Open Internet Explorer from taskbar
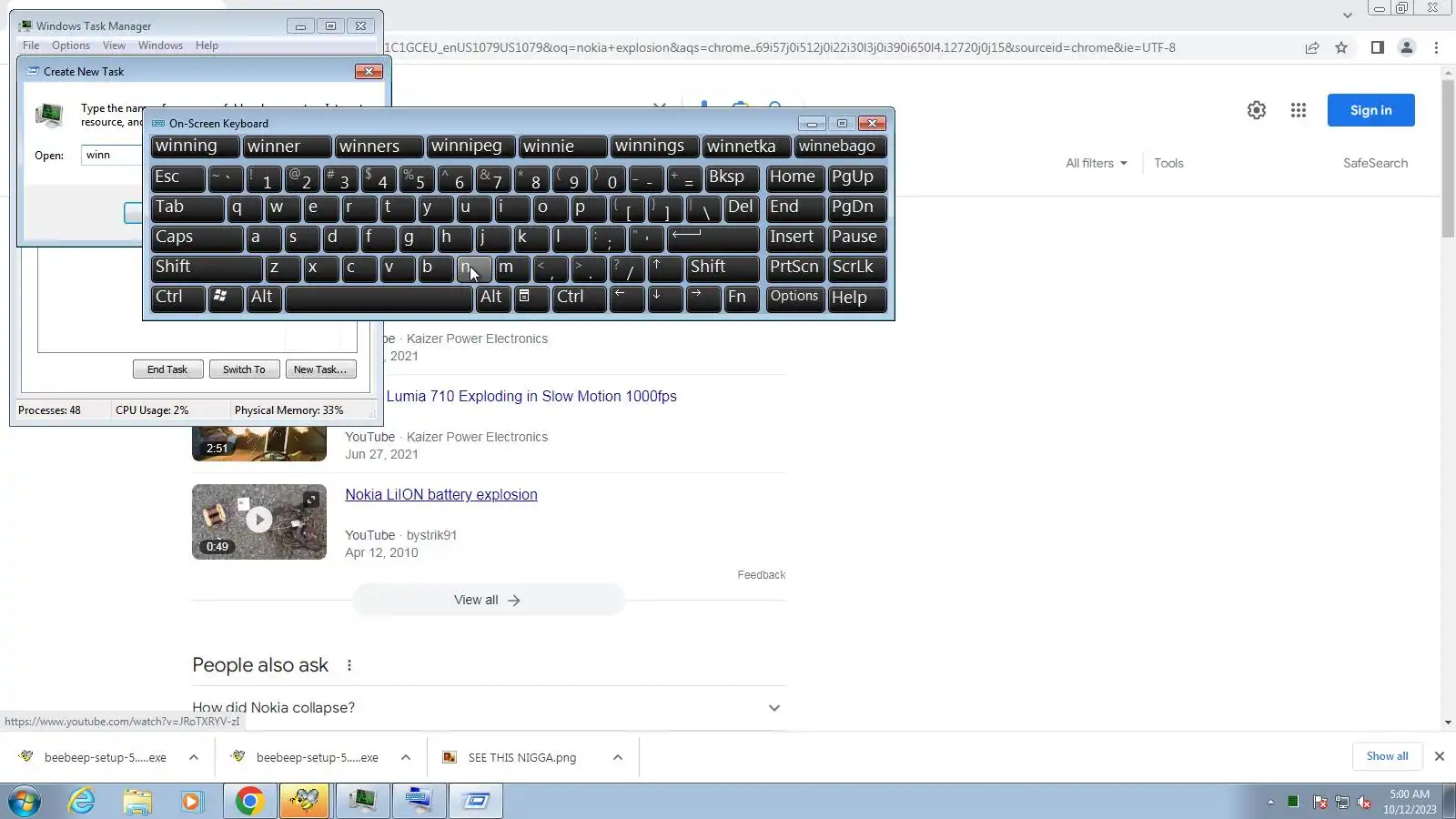This screenshot has width=1456, height=819. 82,801
